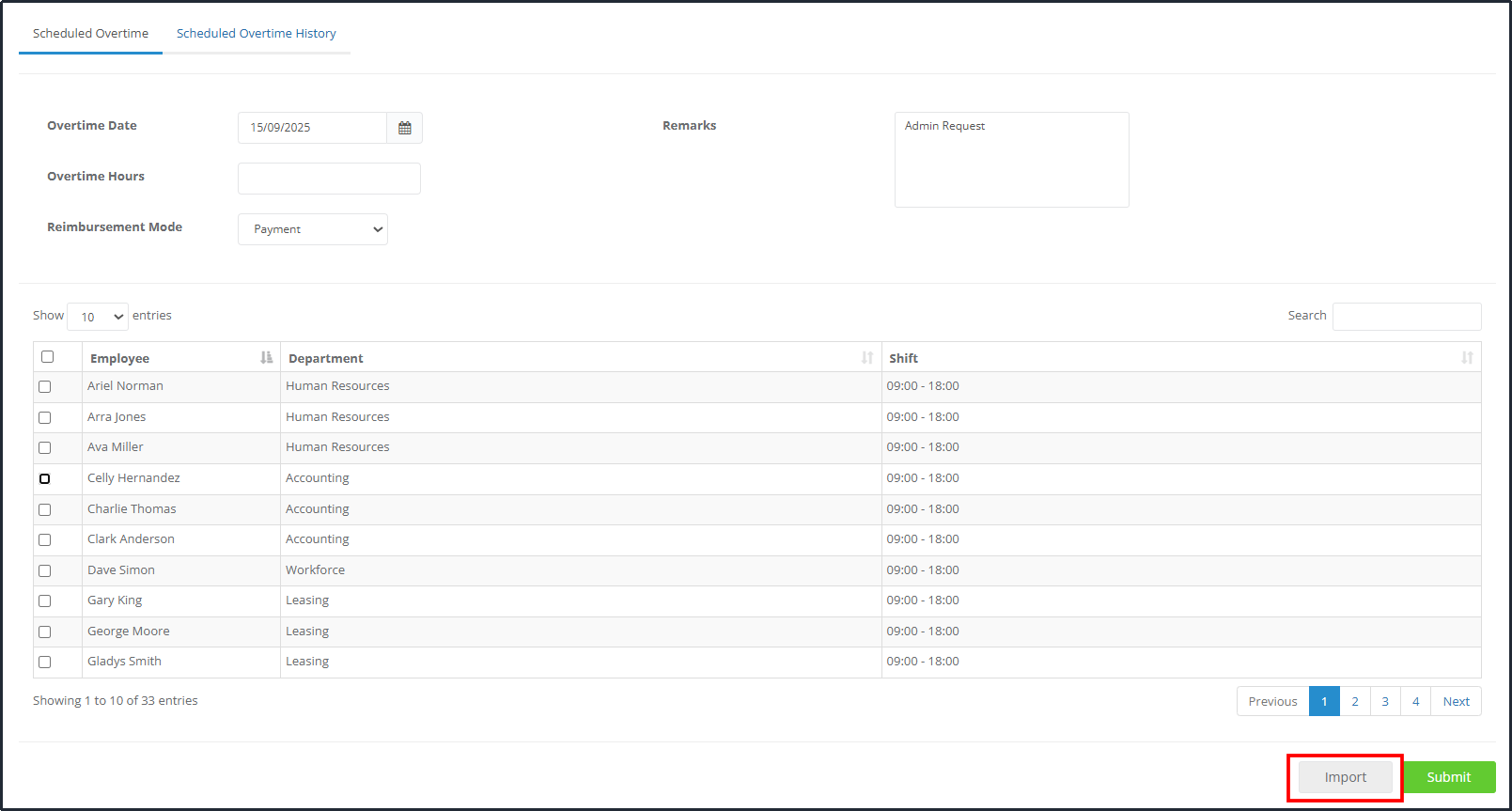The image size is (1512, 811).
Task: Click the name Ava Miller
Action: [116, 446]
